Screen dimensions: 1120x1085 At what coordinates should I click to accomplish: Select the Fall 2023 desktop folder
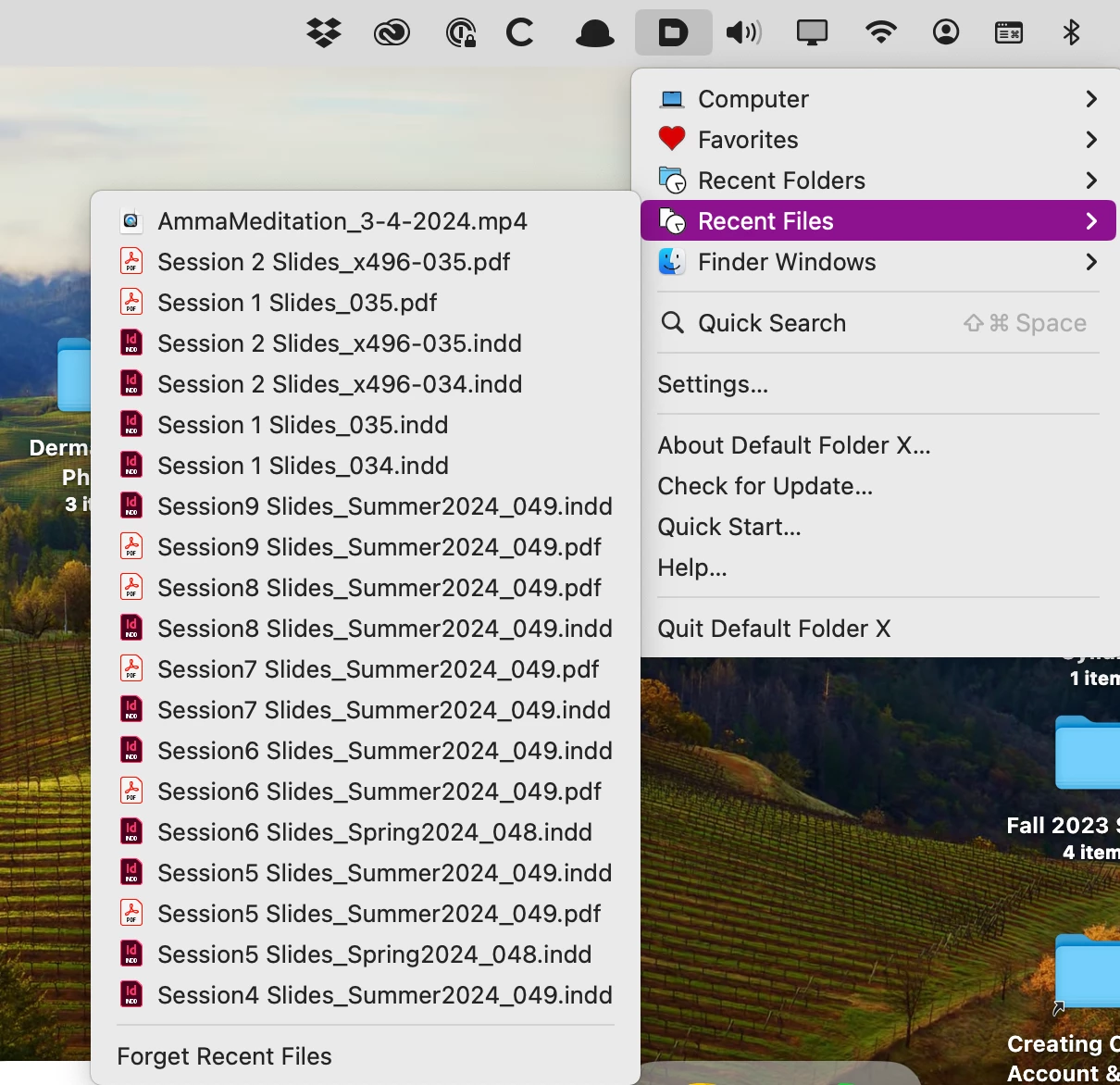1089,752
